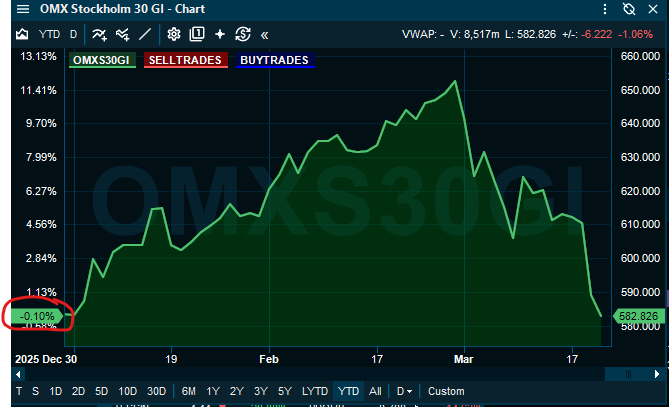Image resolution: width=669 pixels, height=407 pixels.
Task: Click the V: 8,517m volume readout
Action: (x=474, y=34)
